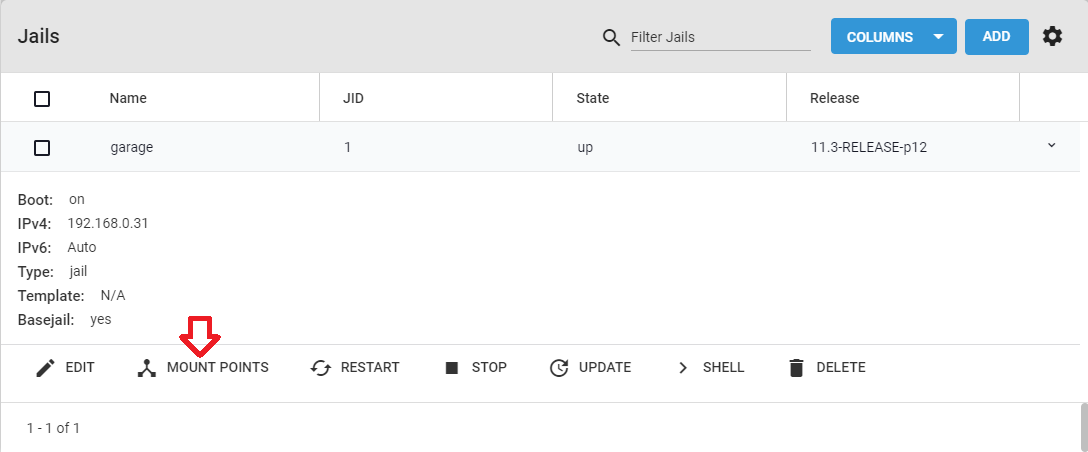Click the trash can Delete icon
The image size is (1088, 452).
point(797,368)
